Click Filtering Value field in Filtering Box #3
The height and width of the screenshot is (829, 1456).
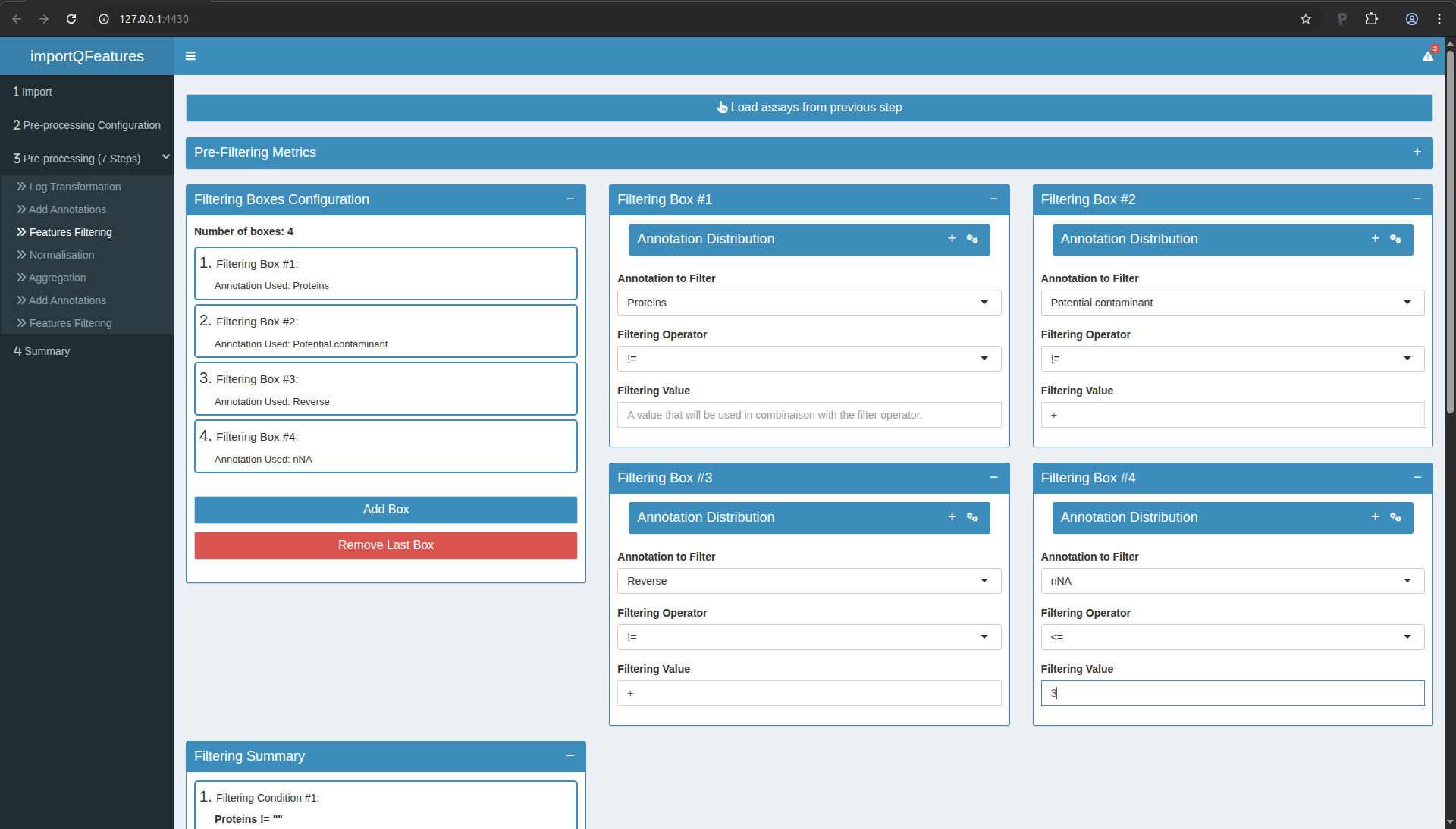[809, 693]
